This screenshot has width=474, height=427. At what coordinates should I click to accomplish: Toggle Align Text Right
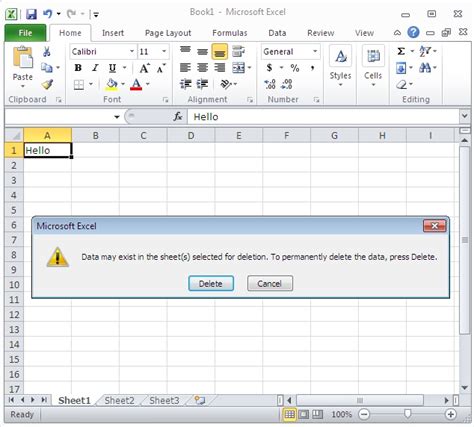219,68
